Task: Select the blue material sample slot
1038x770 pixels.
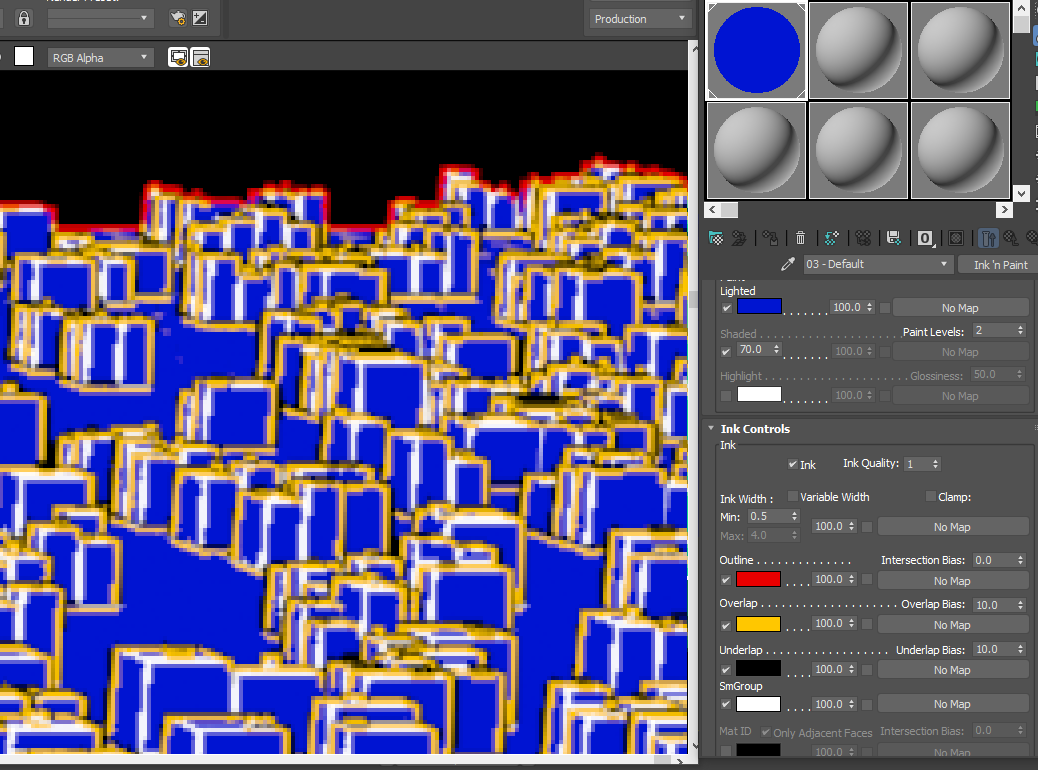Action: pyautogui.click(x=757, y=50)
